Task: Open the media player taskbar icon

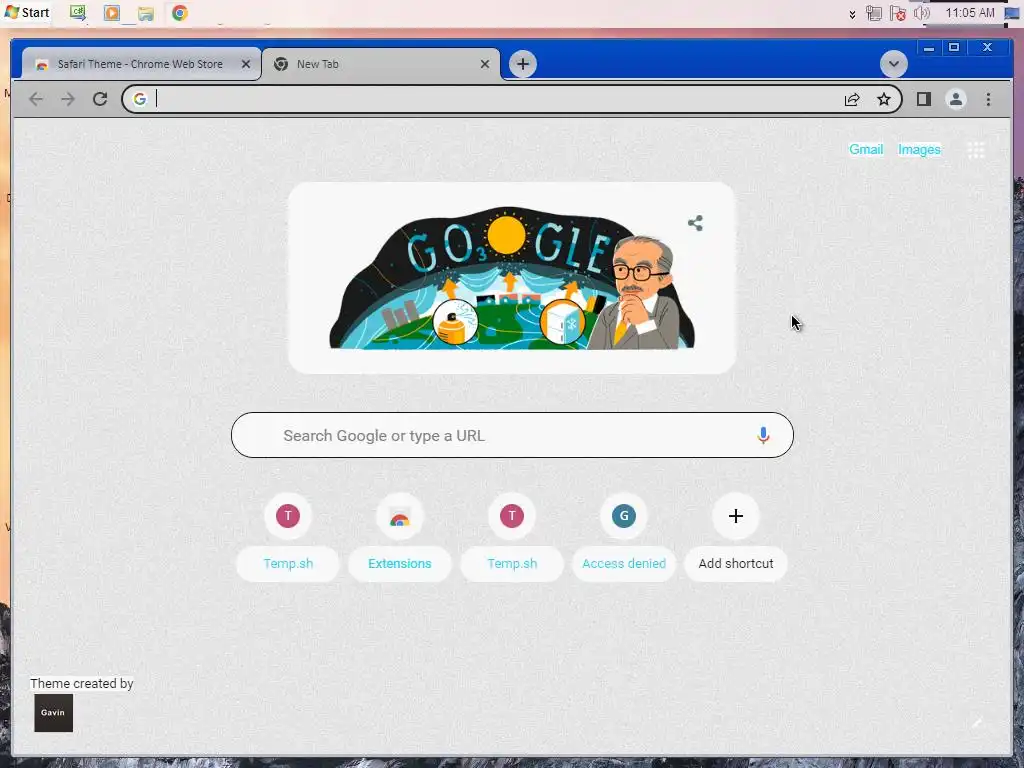Action: (x=112, y=13)
